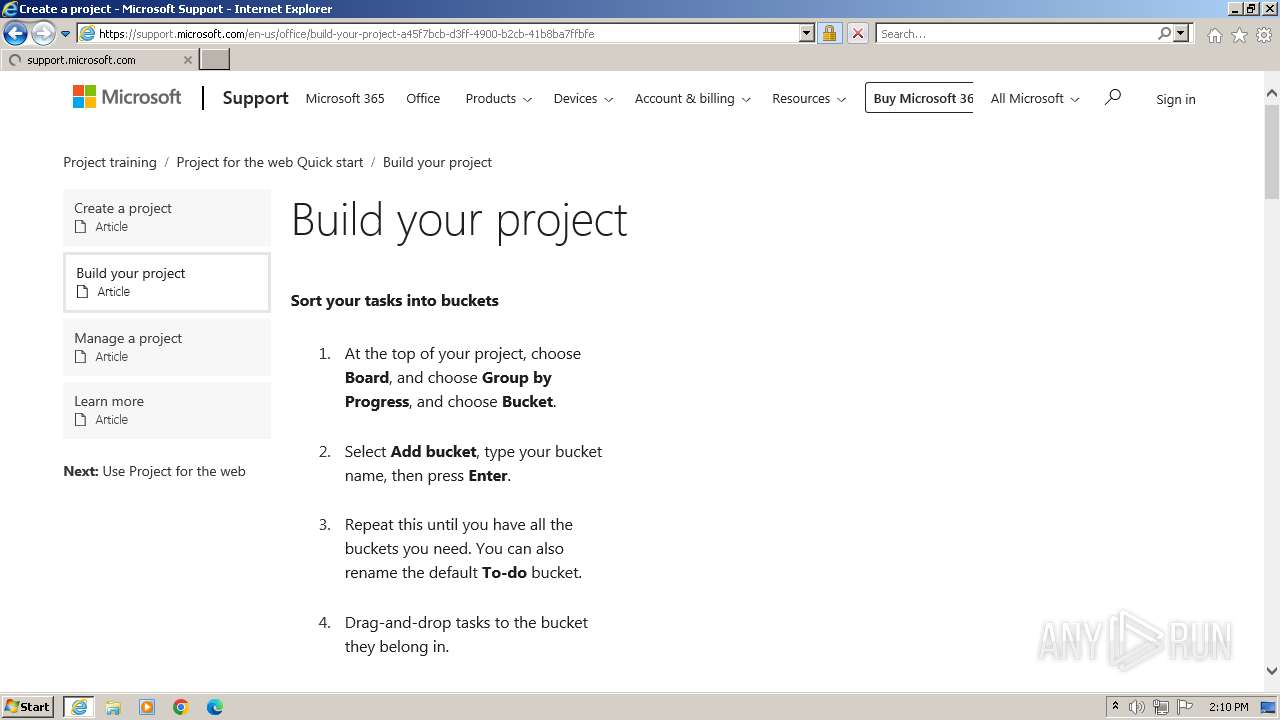Screen dimensions: 1280x720
Task: Click the page scrollbar up arrow
Action: (1271, 94)
